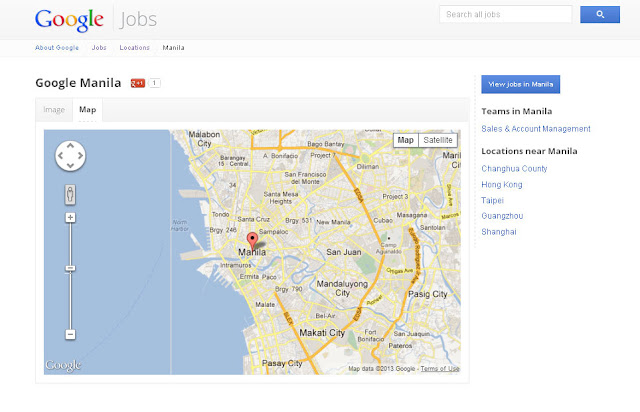Viewport: 640px width, 412px height.
Task: Click the blue search magnifier button
Action: pyautogui.click(x=600, y=14)
